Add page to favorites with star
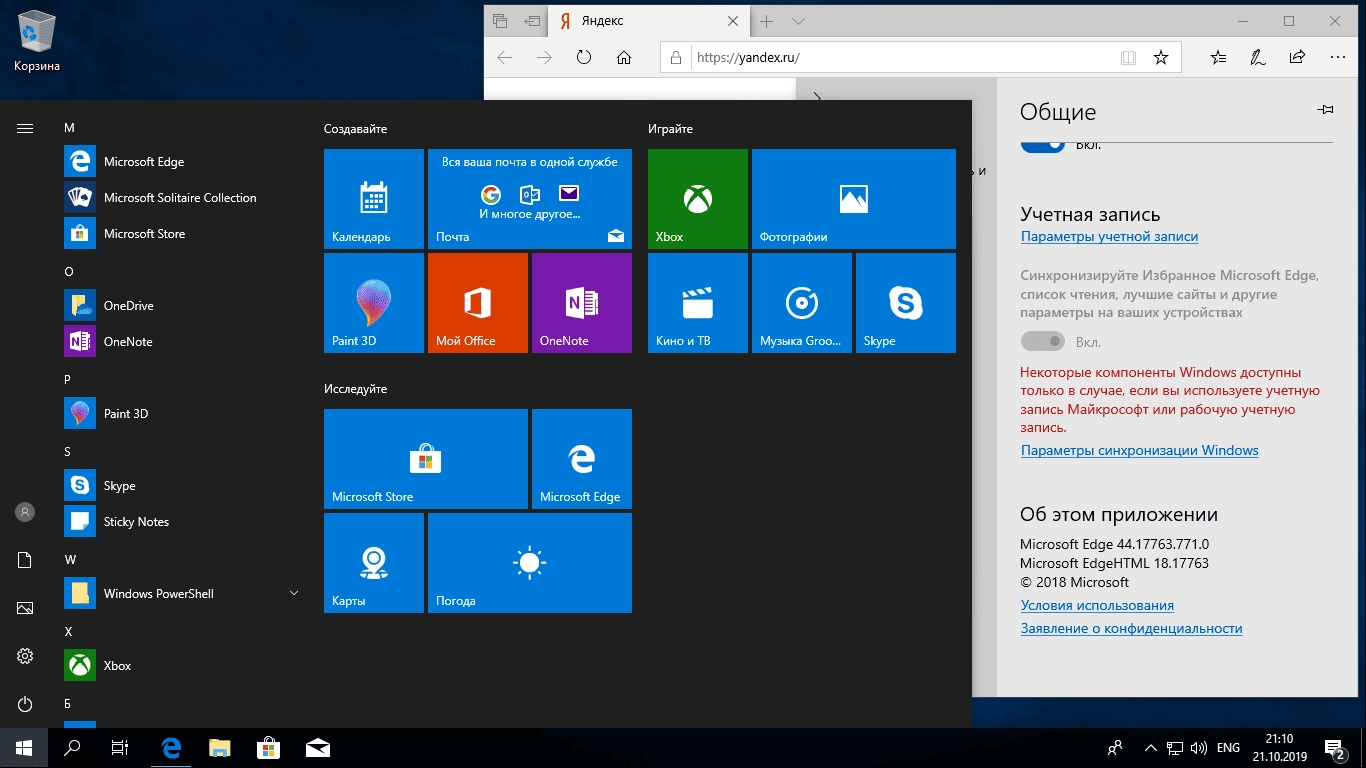Image resolution: width=1366 pixels, height=768 pixels. 1161,58
